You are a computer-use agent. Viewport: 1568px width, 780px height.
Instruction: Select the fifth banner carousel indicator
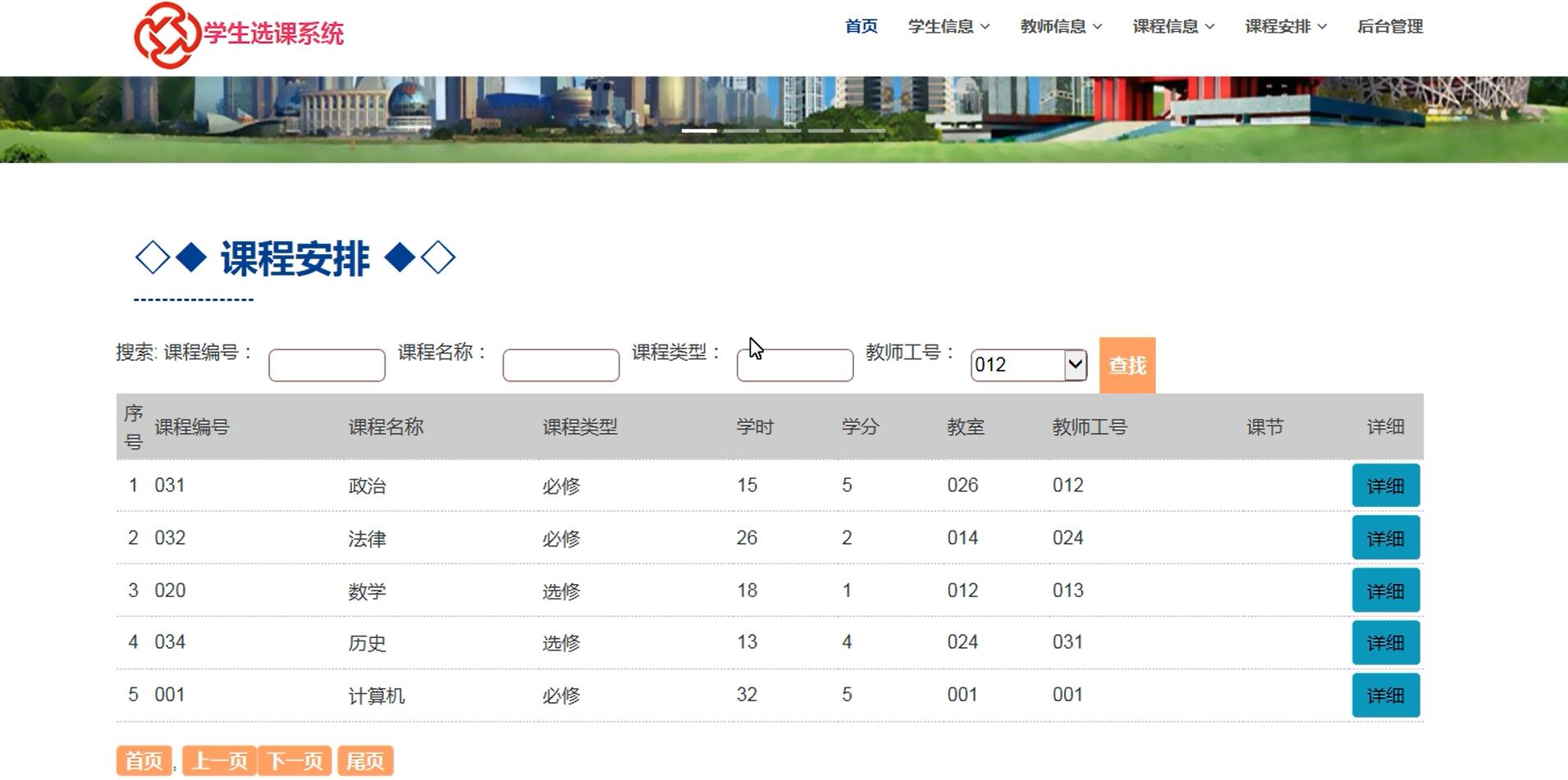point(867,130)
